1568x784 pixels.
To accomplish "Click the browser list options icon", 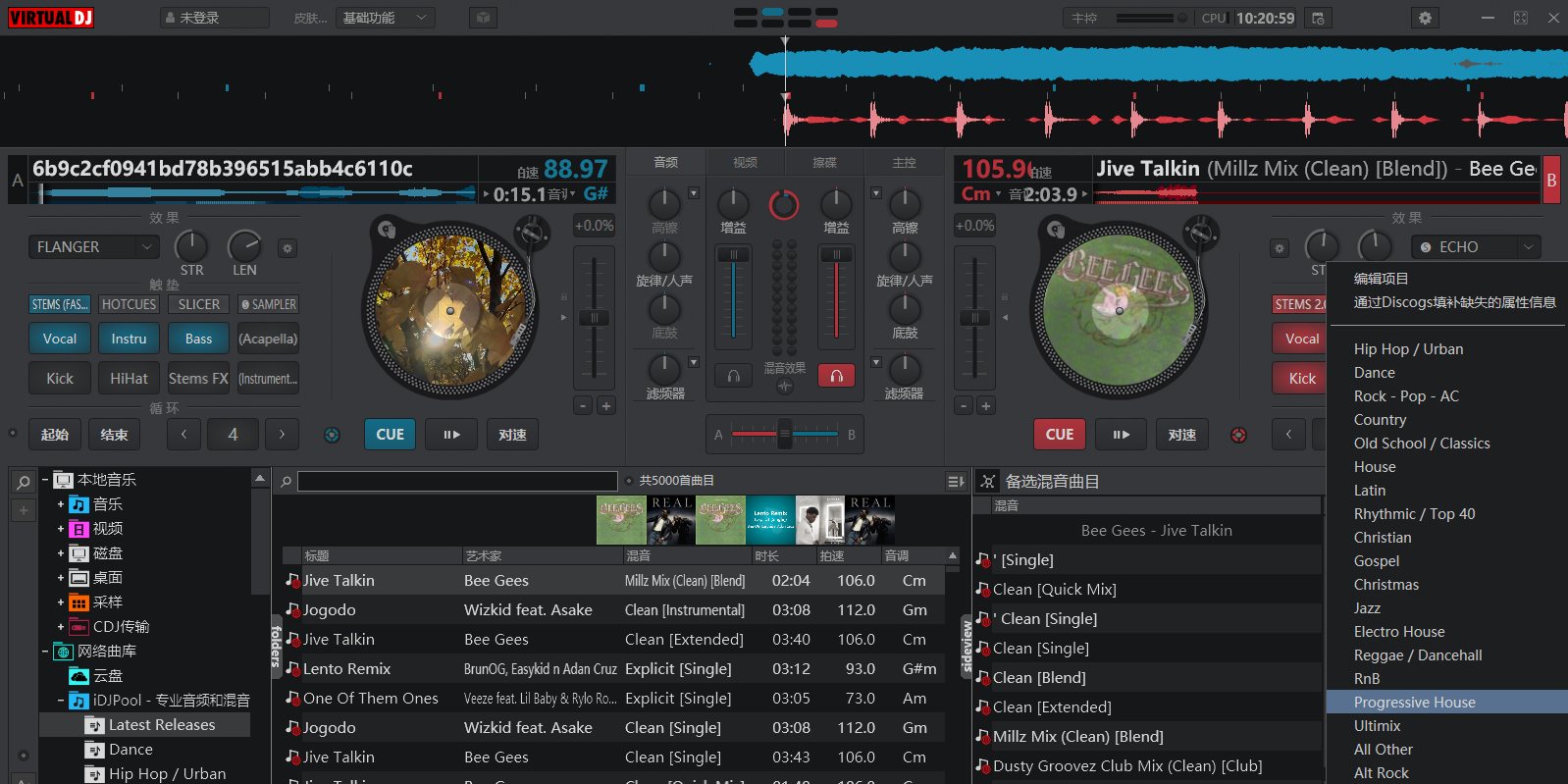I will tap(955, 481).
